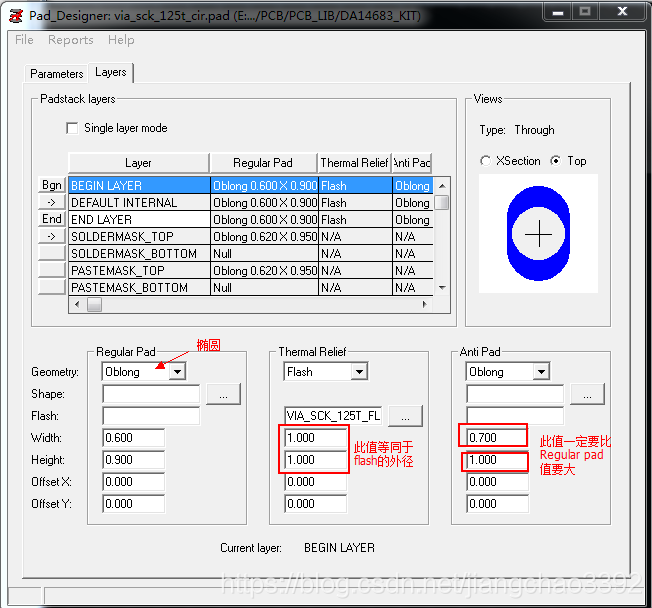
Task: Select XSection view radio button
Action: tap(486, 161)
